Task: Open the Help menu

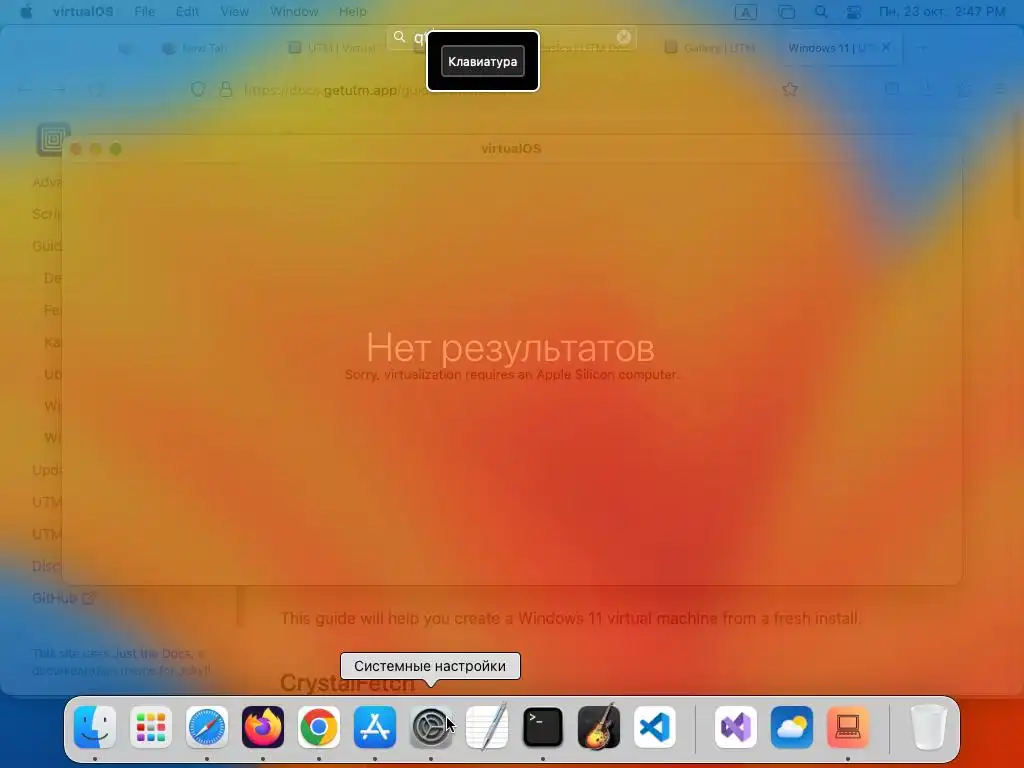Action: (353, 12)
